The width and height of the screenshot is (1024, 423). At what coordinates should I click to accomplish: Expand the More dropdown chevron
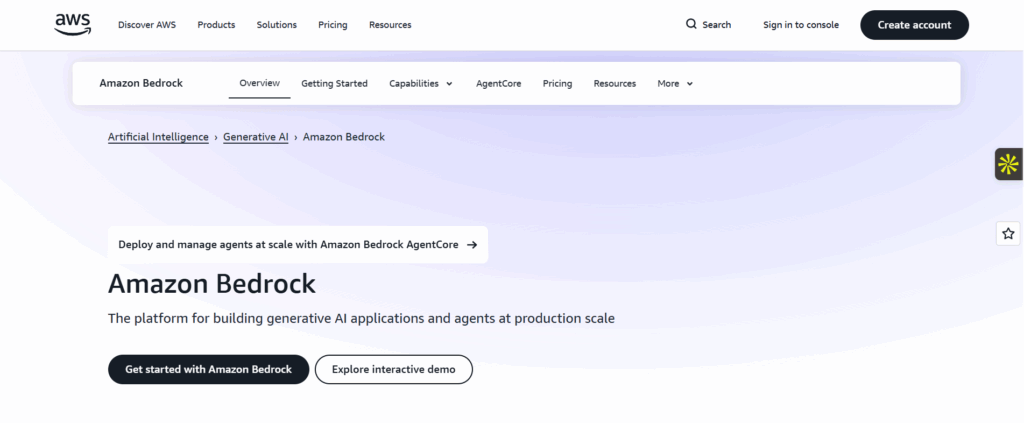click(690, 84)
